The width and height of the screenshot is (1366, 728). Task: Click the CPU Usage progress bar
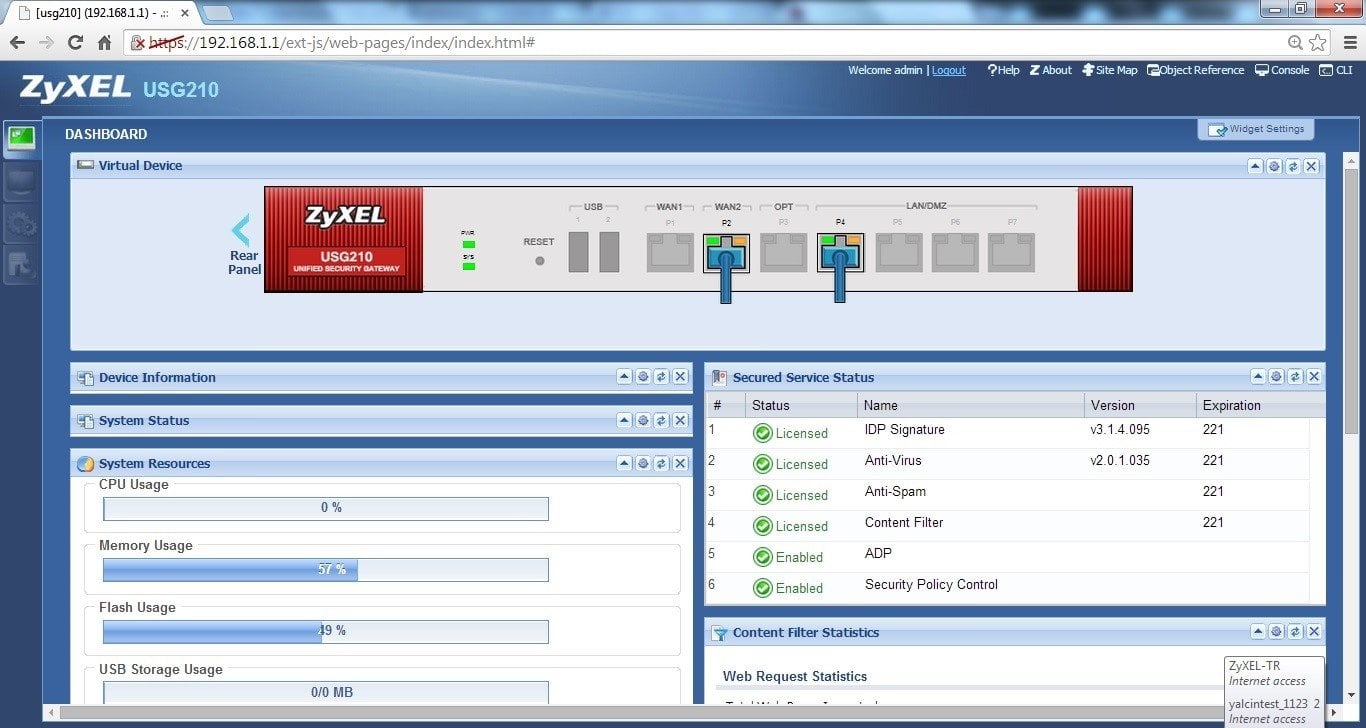[326, 508]
